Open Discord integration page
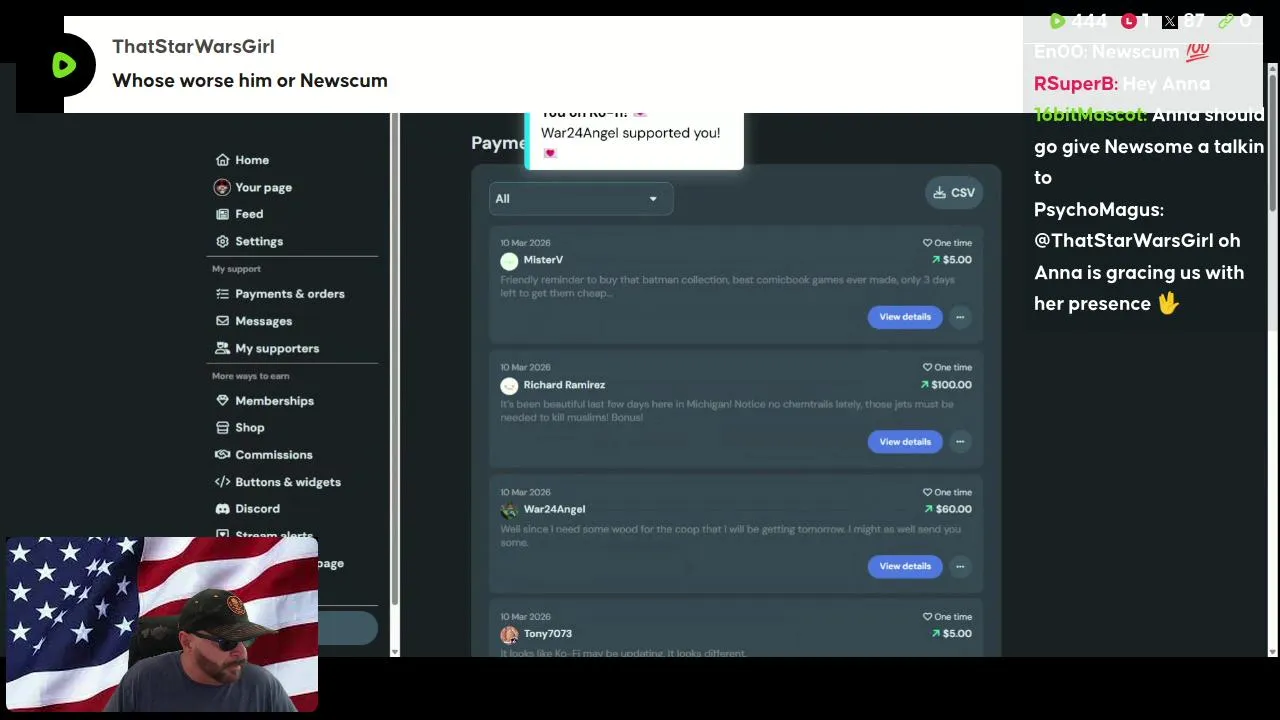 pos(247,509)
